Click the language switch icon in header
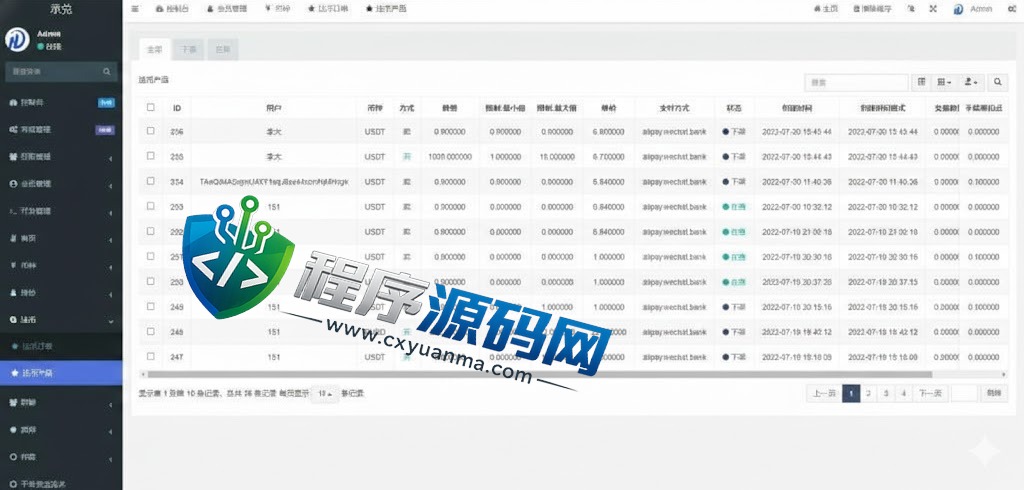 [x=911, y=9]
